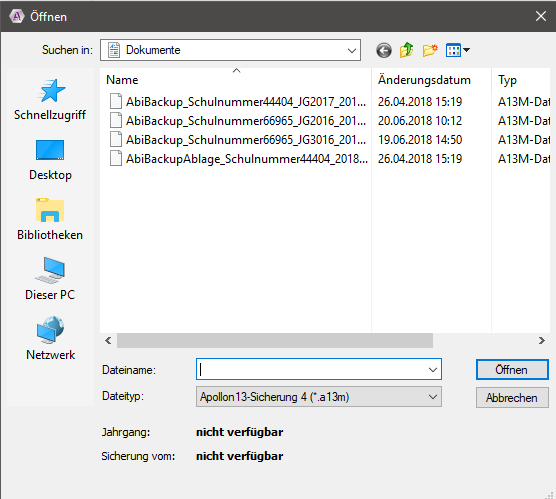This screenshot has height=499, width=556.
Task: Sort by Änderungsdatum column header
Action: [431, 80]
